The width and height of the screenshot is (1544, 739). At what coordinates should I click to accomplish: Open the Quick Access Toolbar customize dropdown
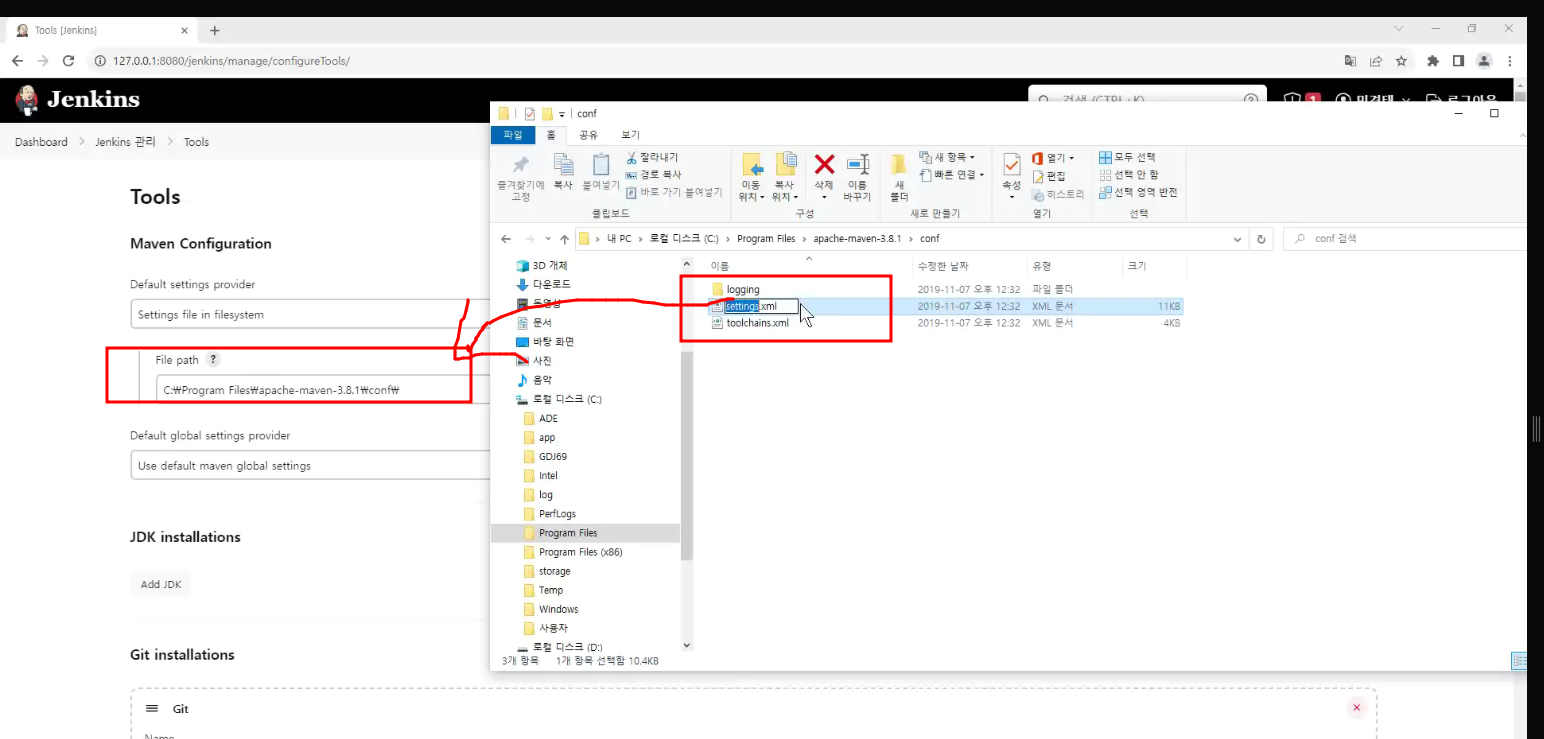[x=562, y=114]
